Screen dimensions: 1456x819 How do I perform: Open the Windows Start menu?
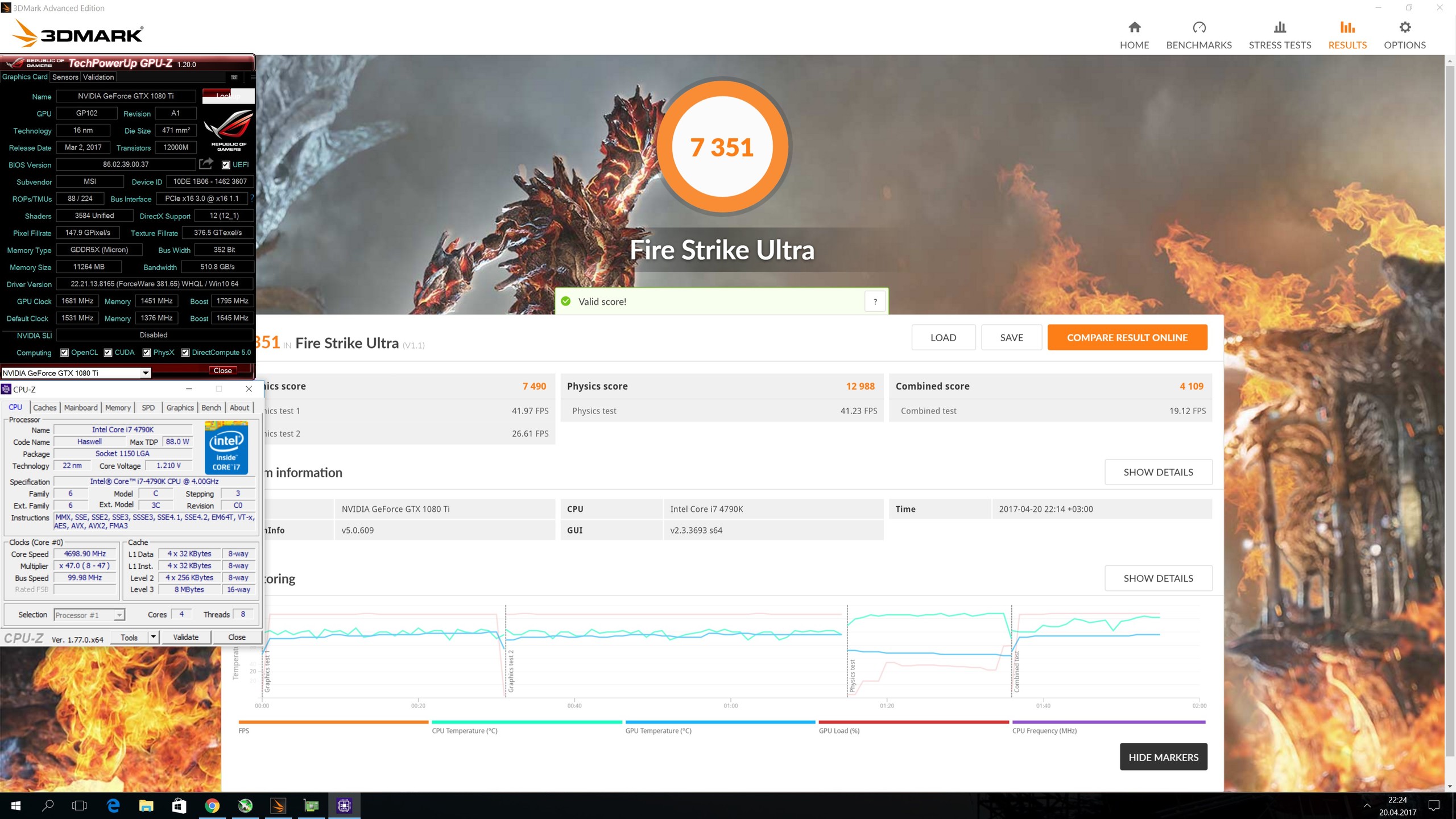click(x=16, y=805)
